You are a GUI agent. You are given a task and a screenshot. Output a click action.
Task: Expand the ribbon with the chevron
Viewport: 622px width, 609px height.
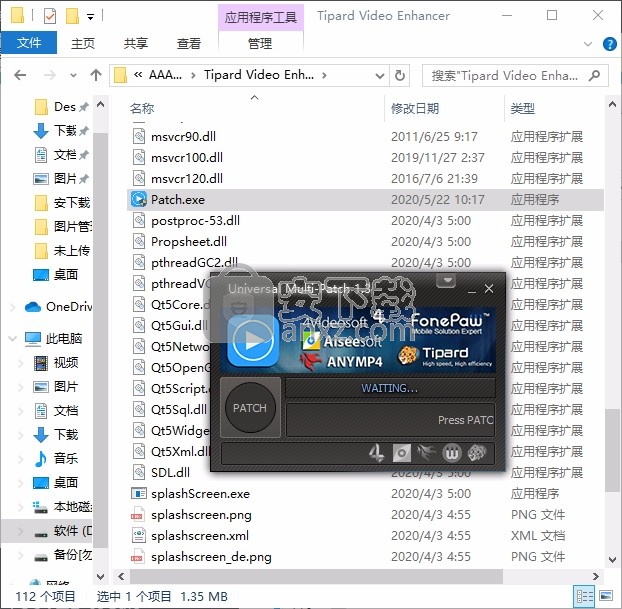click(x=588, y=44)
